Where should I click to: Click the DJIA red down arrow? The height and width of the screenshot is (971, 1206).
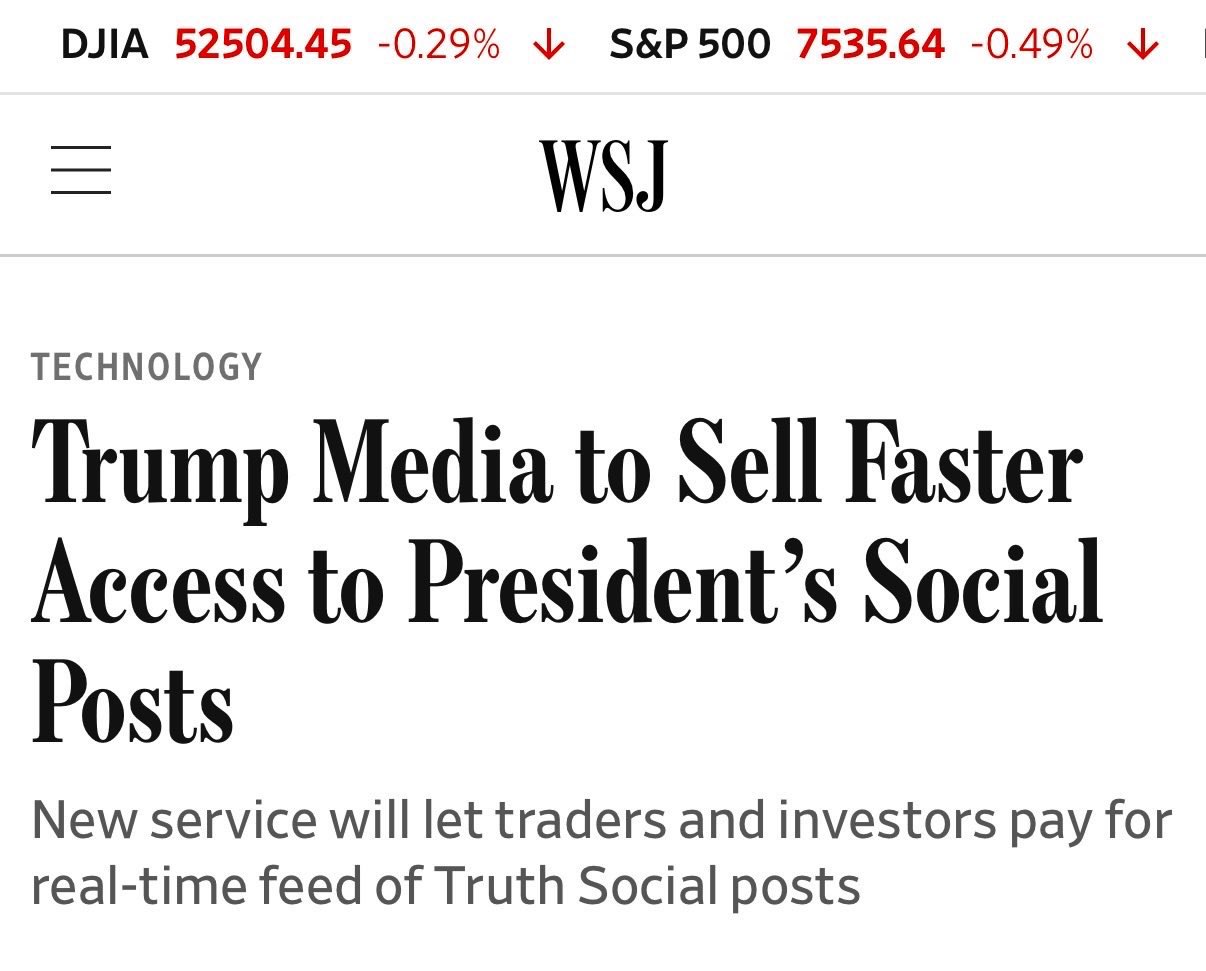549,45
